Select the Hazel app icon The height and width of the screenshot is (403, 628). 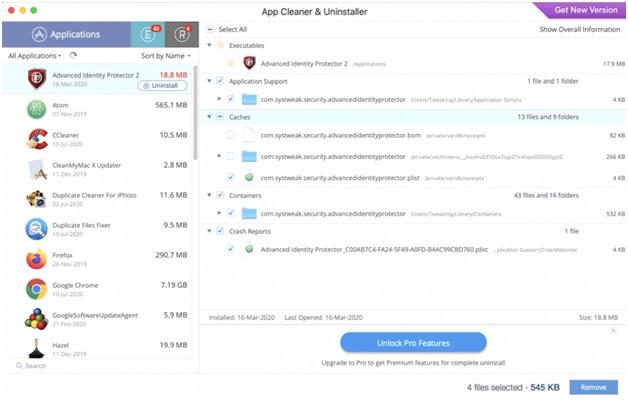(36, 348)
